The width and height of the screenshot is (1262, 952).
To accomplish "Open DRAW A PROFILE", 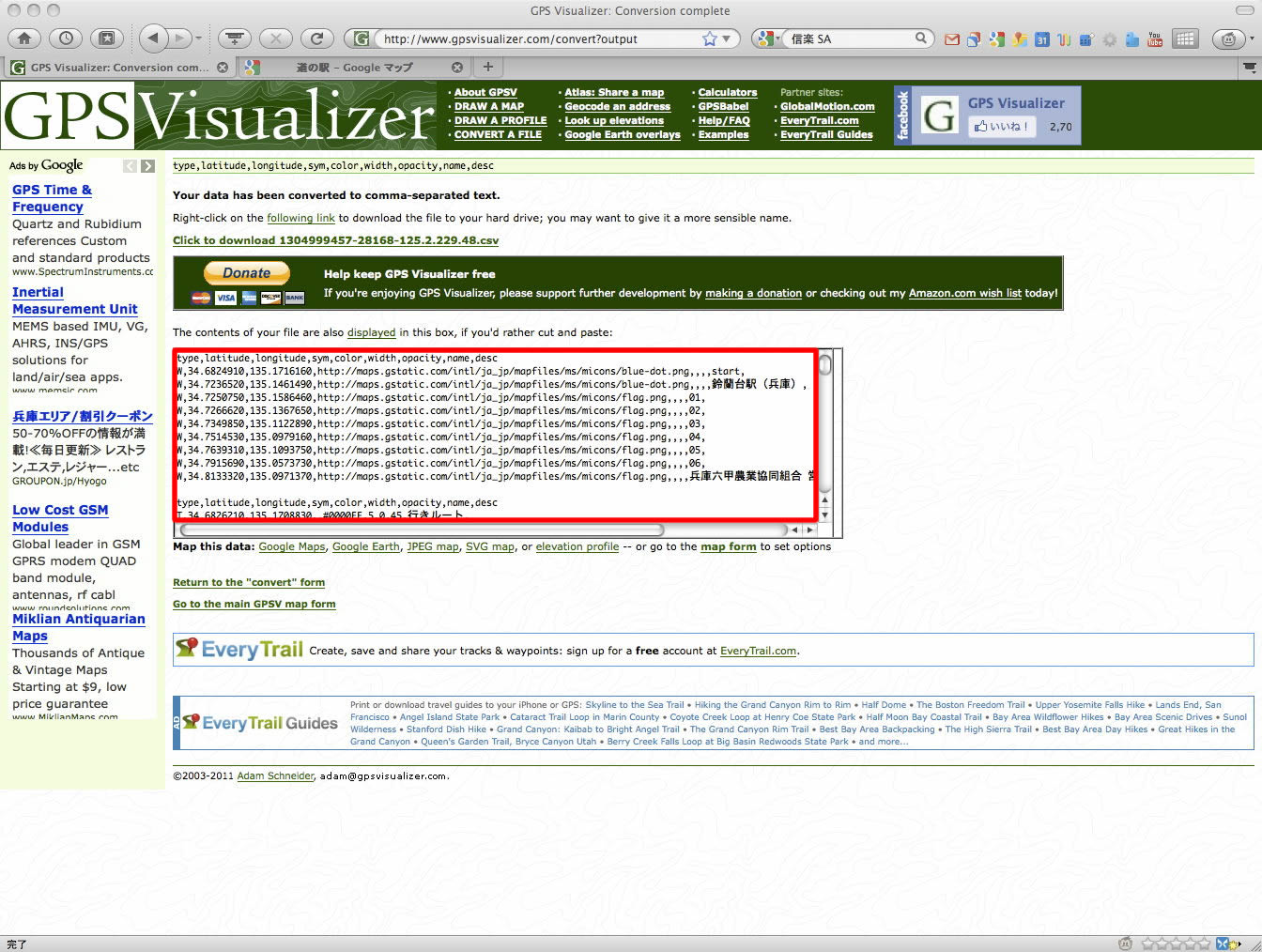I will pos(500,120).
